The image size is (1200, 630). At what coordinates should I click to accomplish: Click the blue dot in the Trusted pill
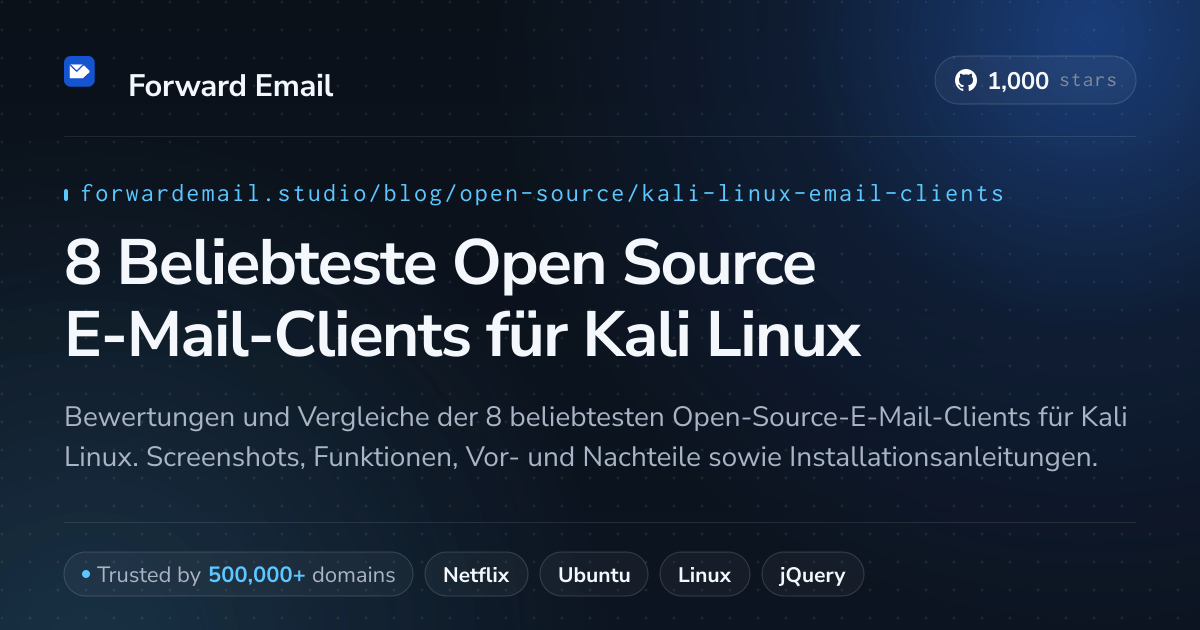(x=86, y=575)
